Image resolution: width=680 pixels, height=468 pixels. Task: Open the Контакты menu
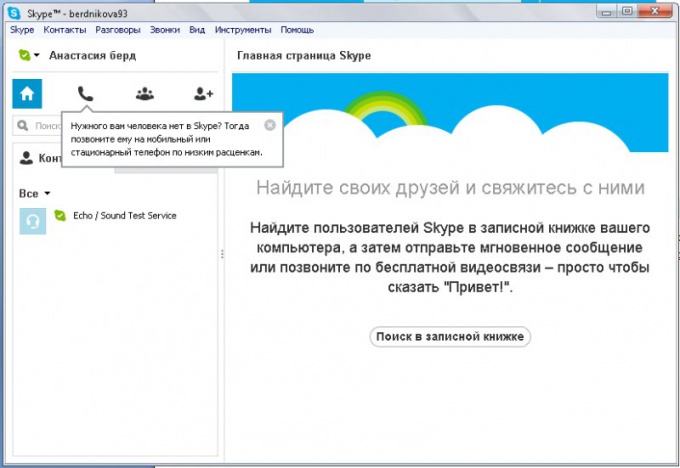click(65, 30)
